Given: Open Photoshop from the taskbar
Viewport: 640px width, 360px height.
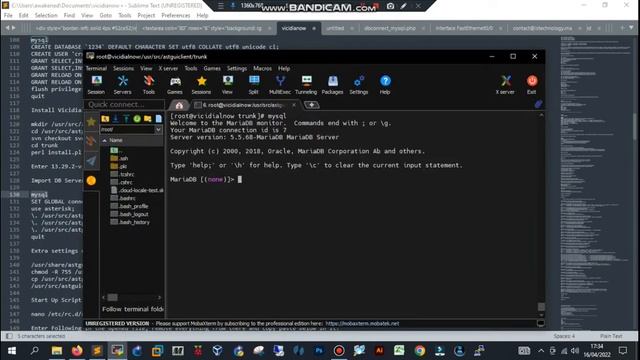Looking at the screenshot, I should tap(319, 351).
